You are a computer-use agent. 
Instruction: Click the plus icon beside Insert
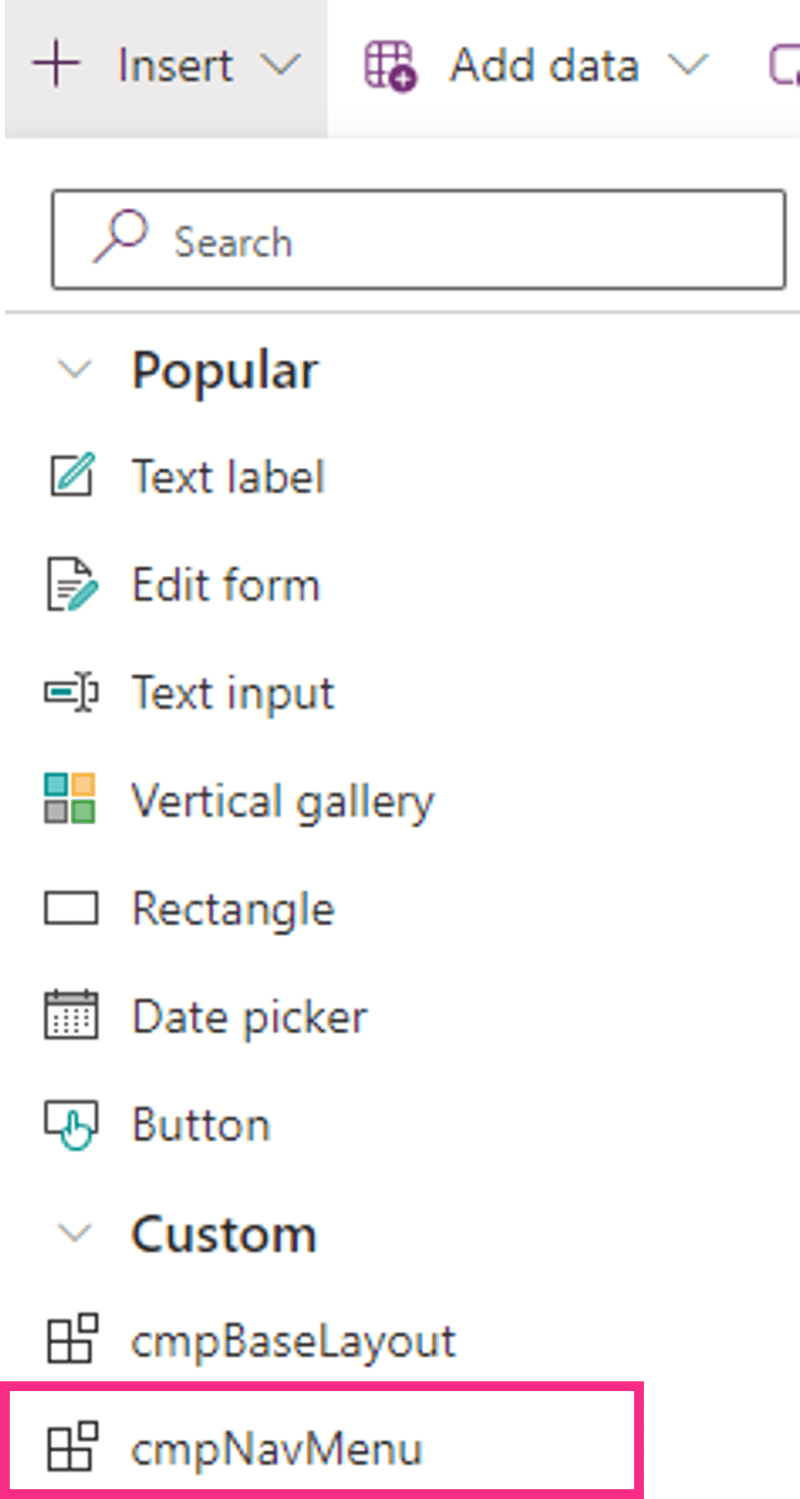pyautogui.click(x=56, y=66)
